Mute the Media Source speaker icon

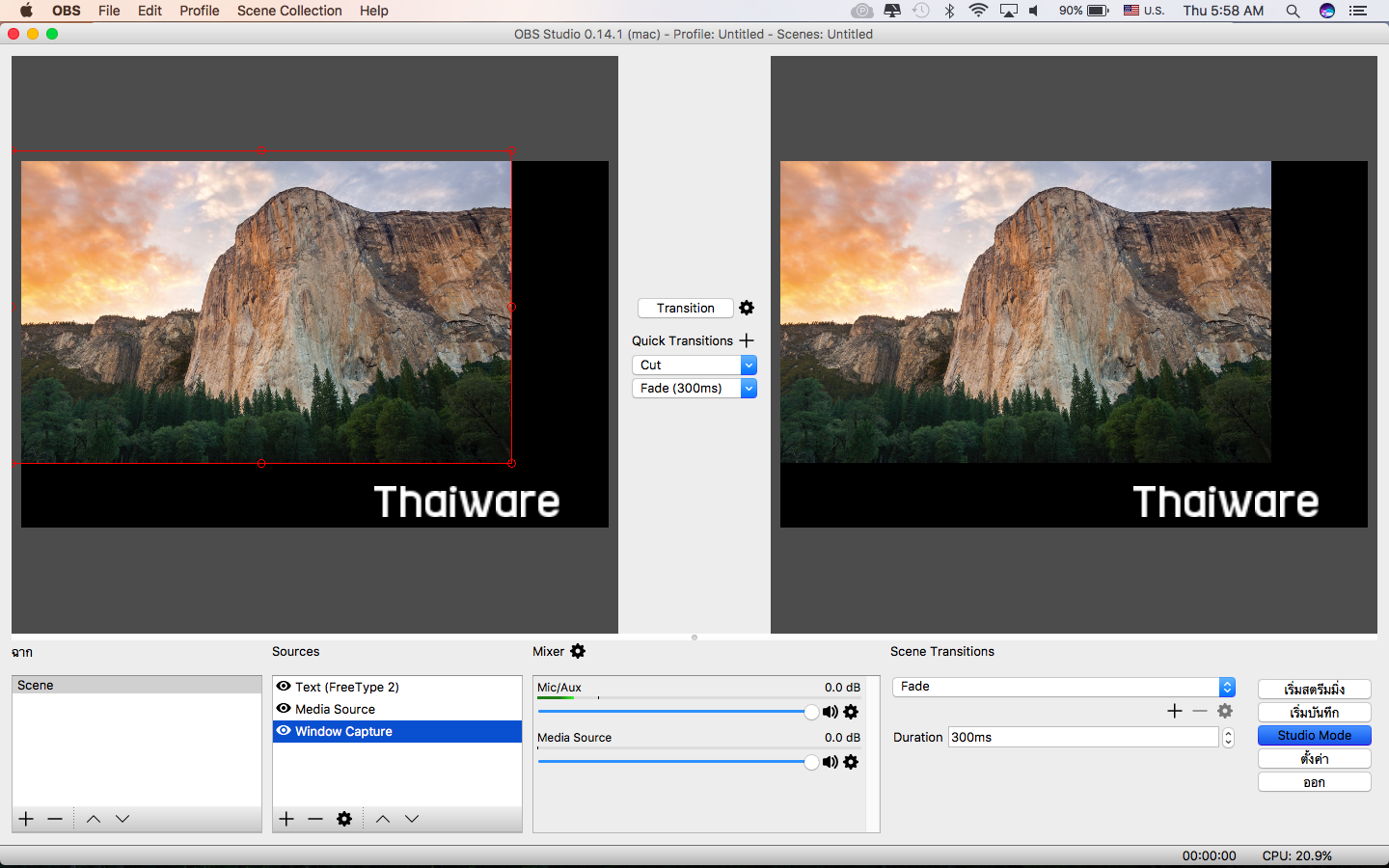[x=830, y=762]
